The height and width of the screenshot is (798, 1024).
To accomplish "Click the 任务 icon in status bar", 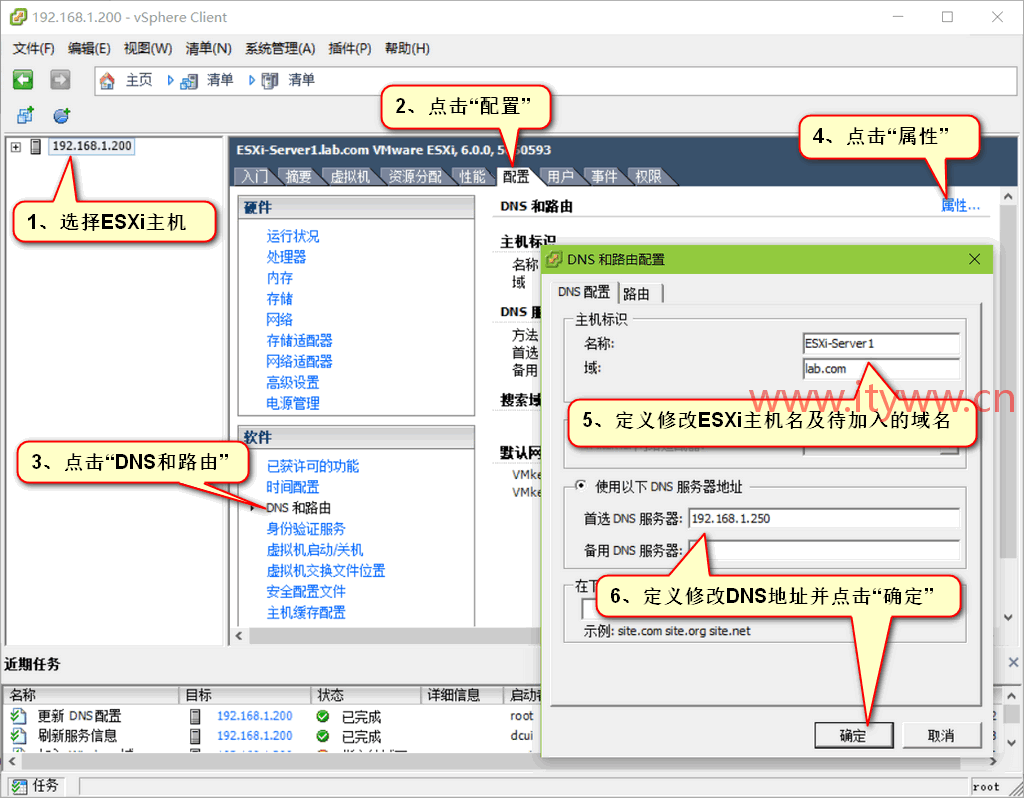I will [x=19, y=786].
